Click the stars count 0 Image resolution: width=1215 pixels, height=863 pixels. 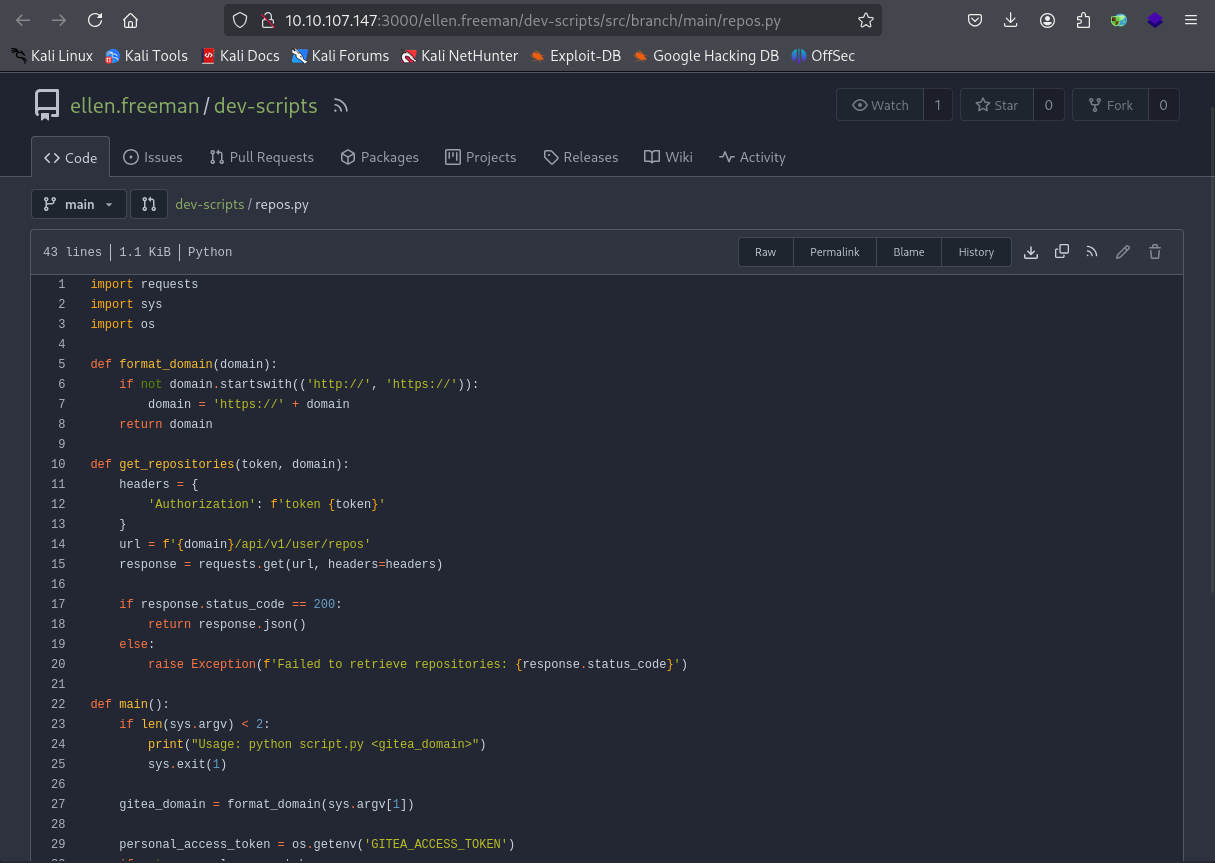pos(1048,105)
